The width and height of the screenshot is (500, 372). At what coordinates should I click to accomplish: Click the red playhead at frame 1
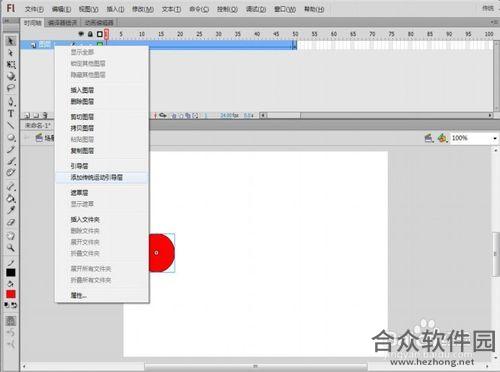pyautogui.click(x=106, y=34)
